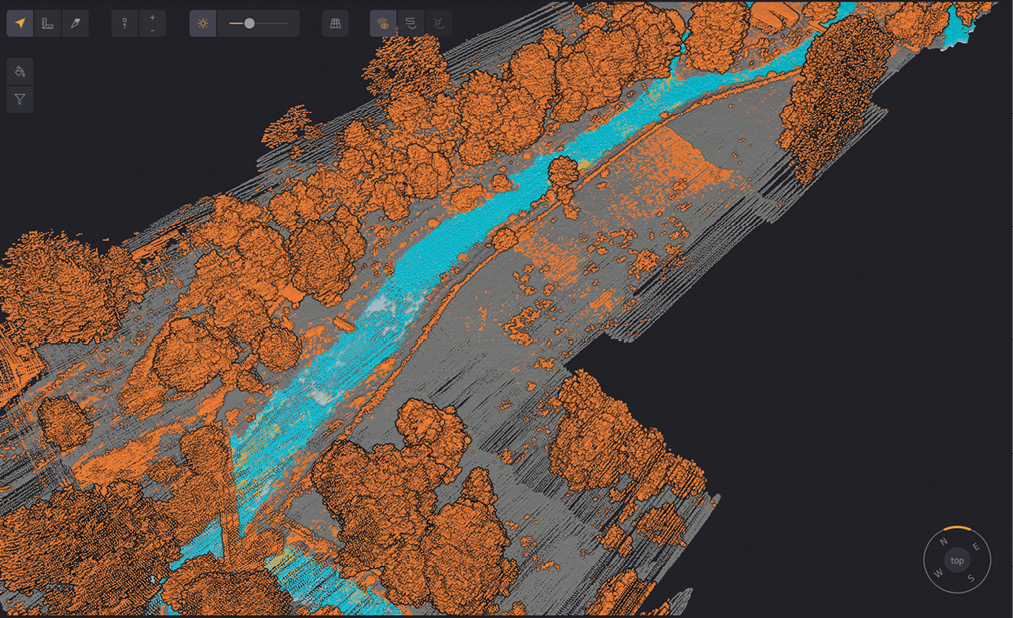The height and width of the screenshot is (618, 1013).
Task: Click N on the compass widget
Action: 943,542
